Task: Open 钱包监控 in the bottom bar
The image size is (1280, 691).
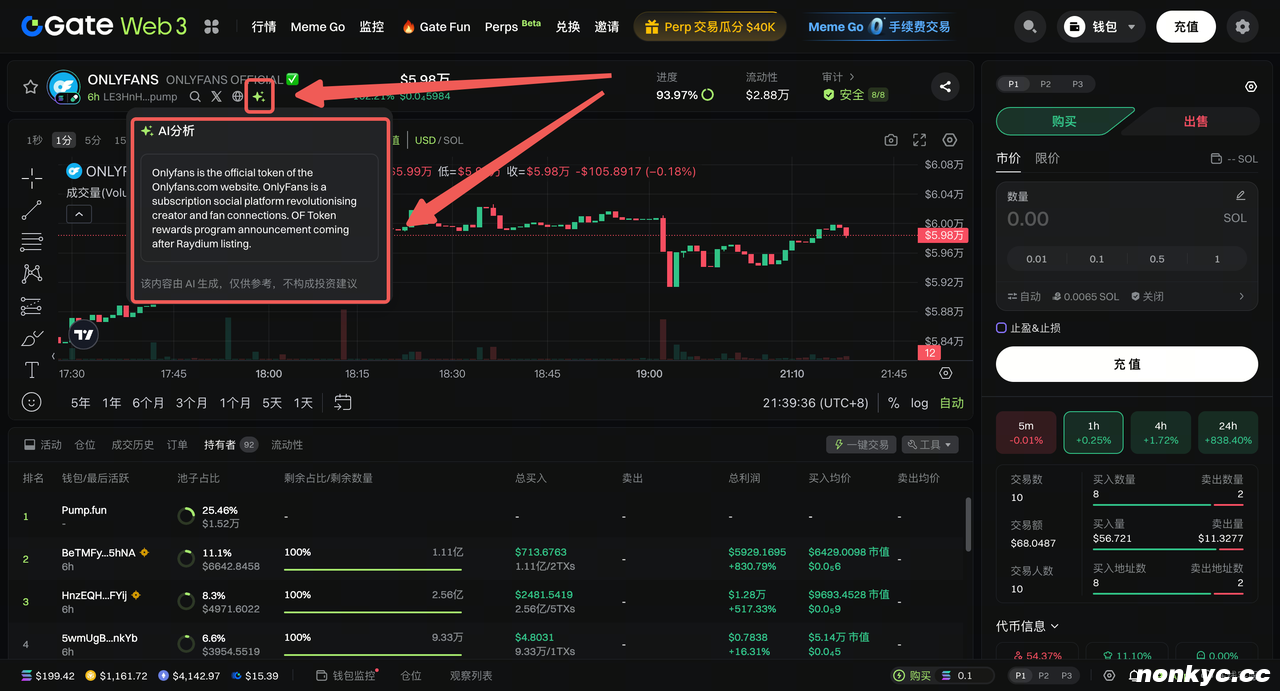Action: tap(347, 676)
